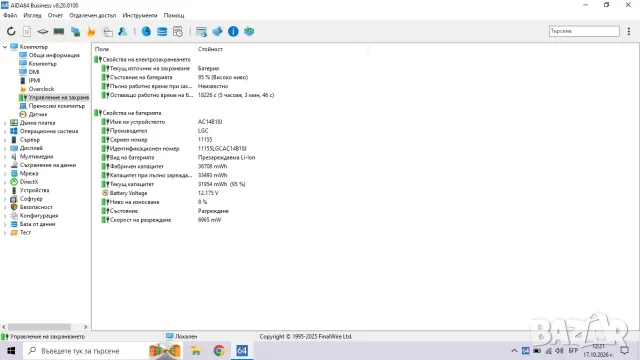
Task: Expand the Мрежа node
Action: (x=5, y=173)
